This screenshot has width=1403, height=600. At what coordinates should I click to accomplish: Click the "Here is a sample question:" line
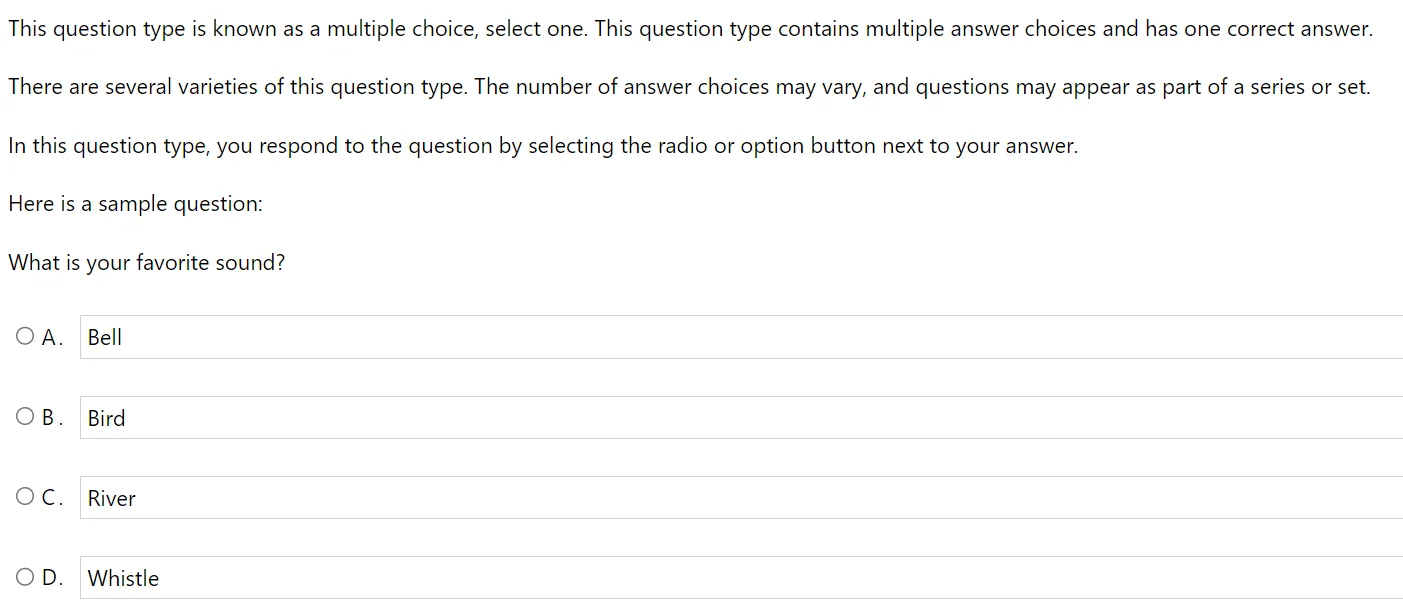(x=135, y=204)
